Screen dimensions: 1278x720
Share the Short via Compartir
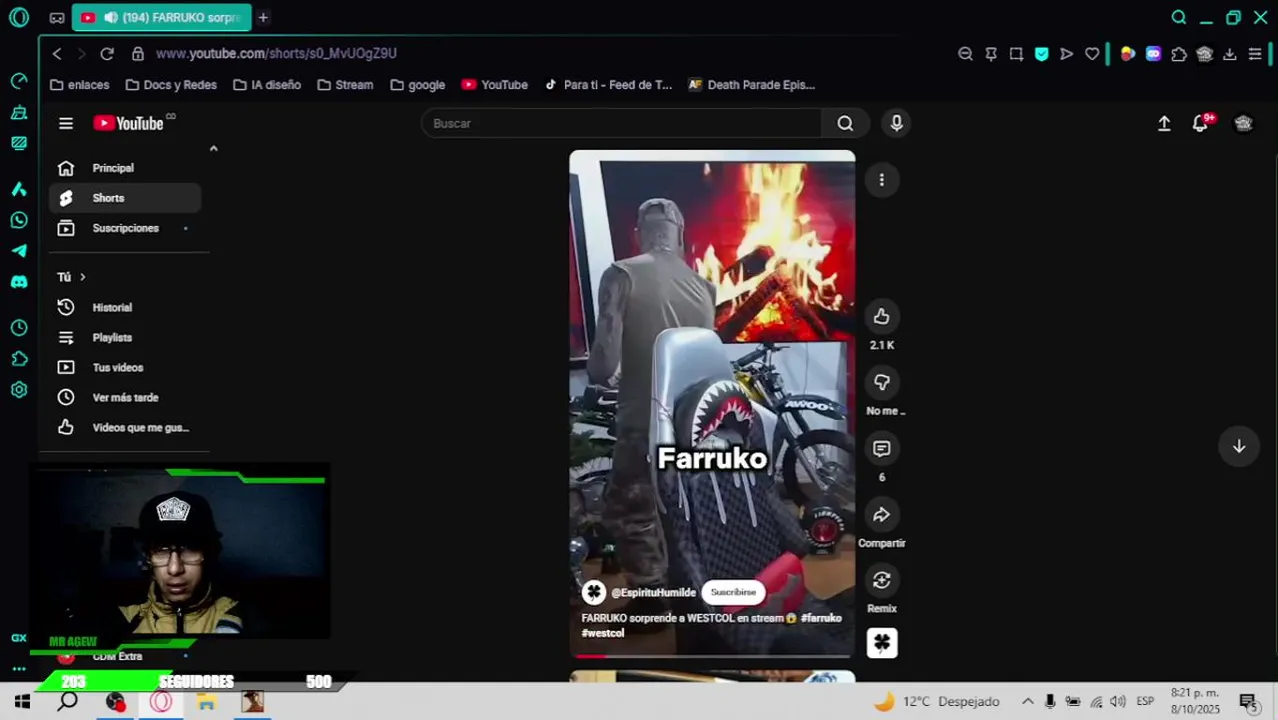click(x=881, y=514)
